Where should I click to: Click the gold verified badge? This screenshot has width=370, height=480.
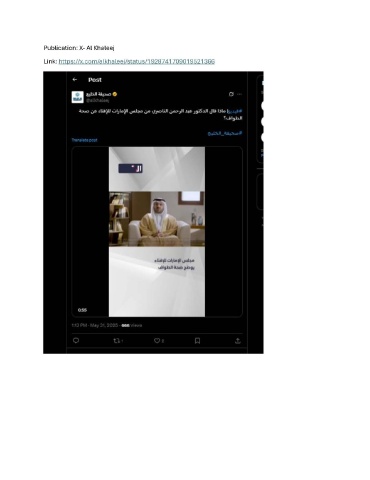point(115,94)
